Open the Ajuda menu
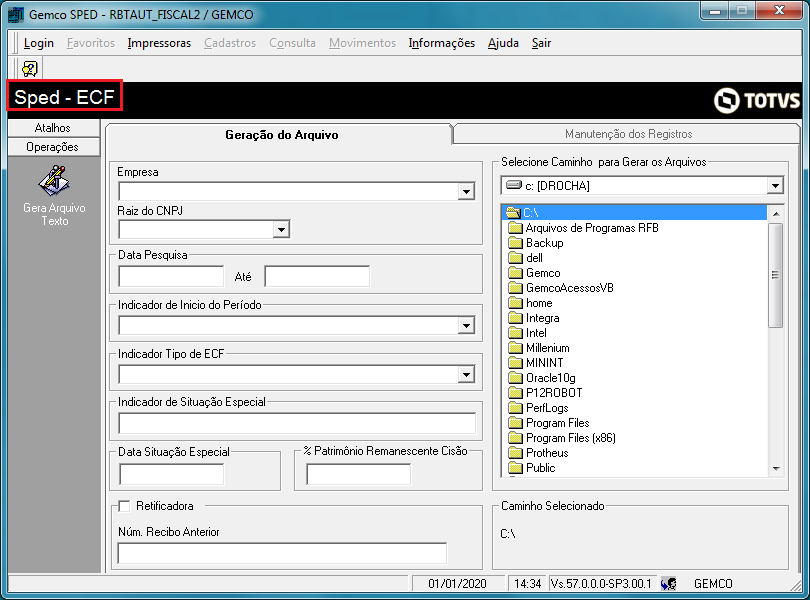This screenshot has height=601, width=810. 503,43
